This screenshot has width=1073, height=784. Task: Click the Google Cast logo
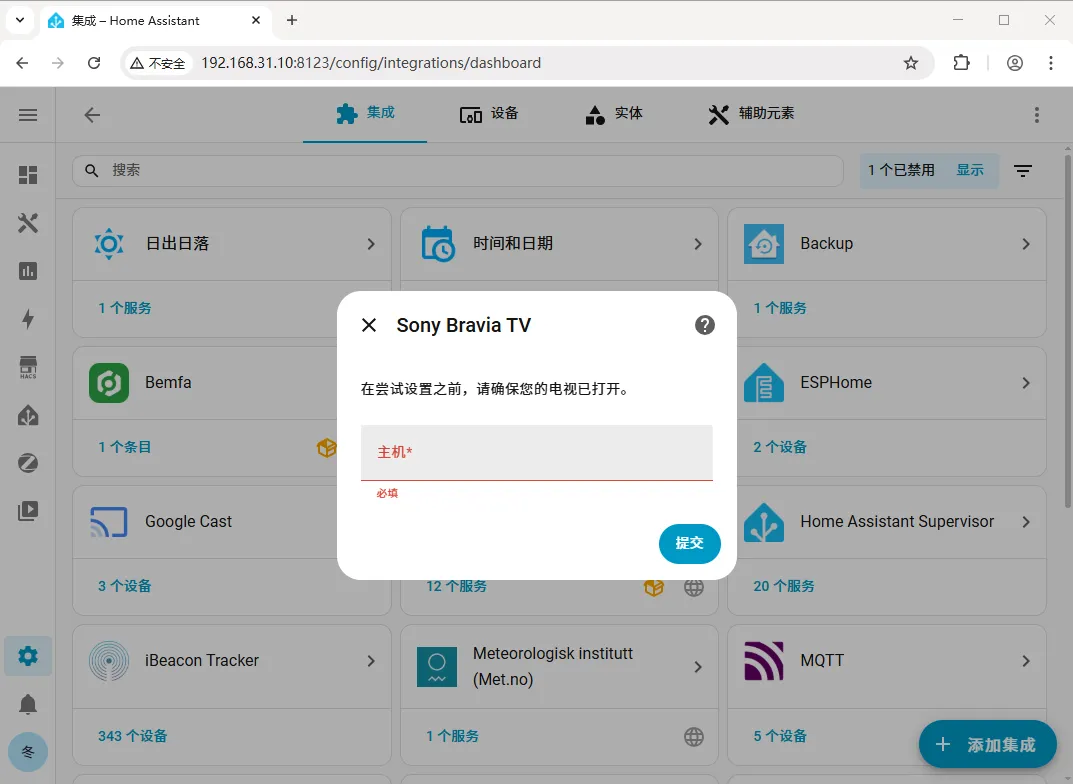coord(109,522)
